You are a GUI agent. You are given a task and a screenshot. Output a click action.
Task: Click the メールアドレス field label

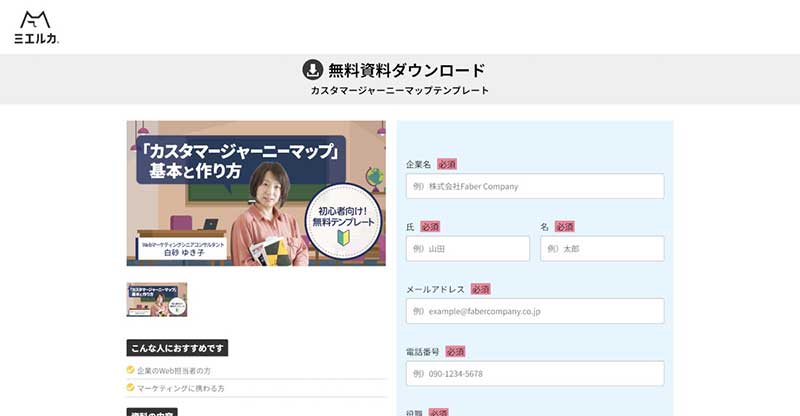click(435, 289)
